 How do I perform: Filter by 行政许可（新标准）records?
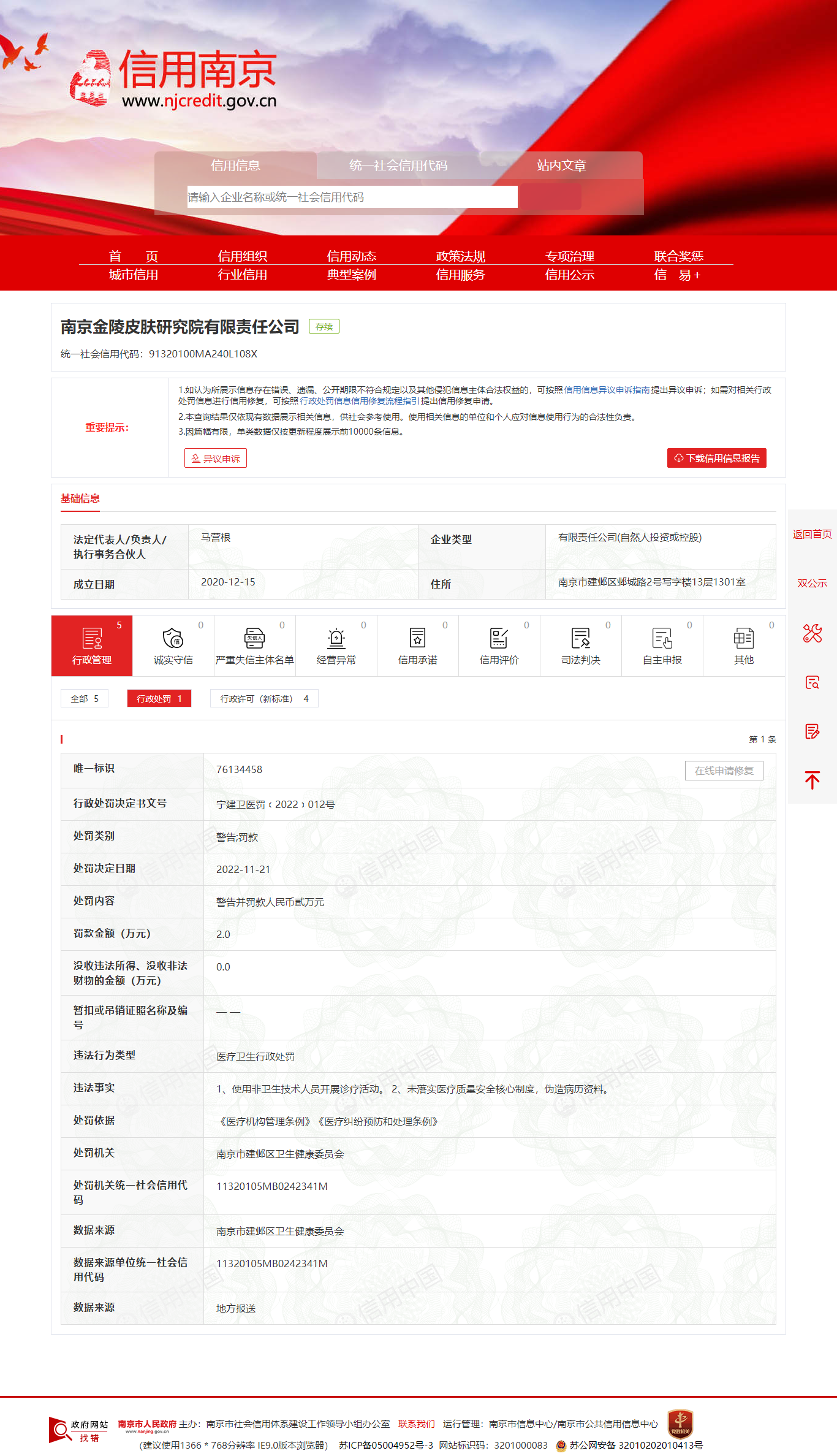point(264,698)
